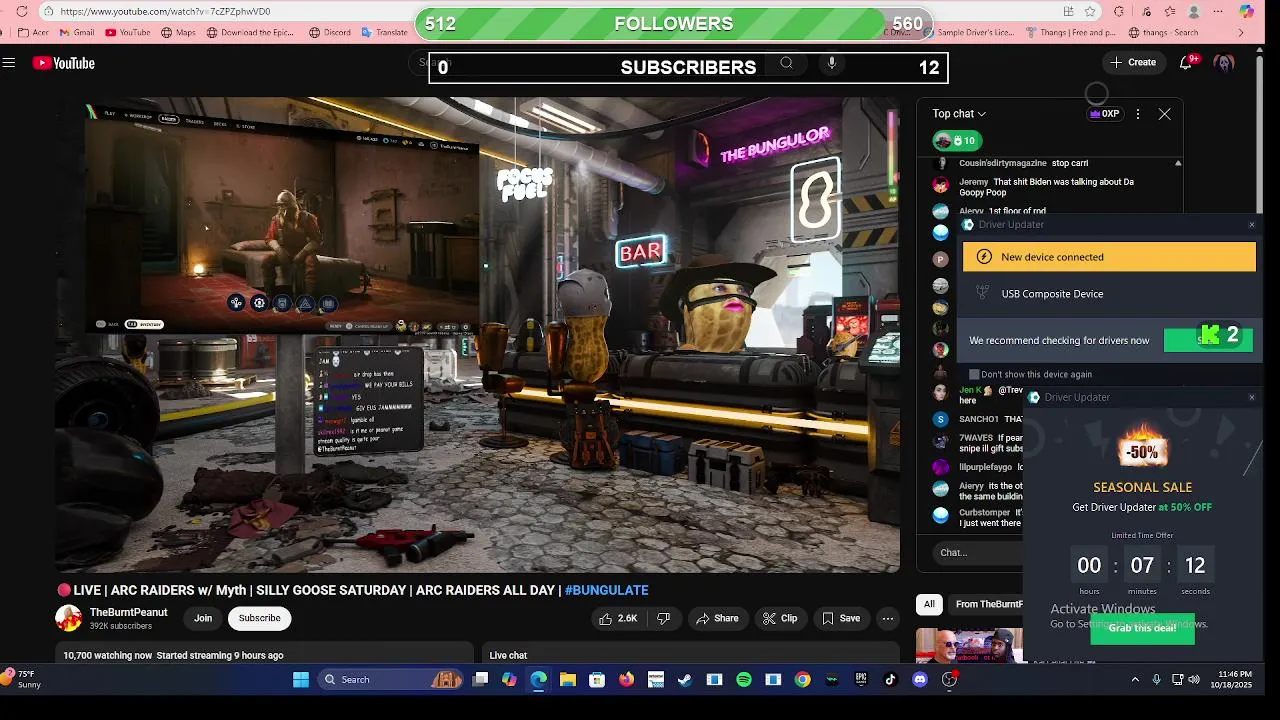Screen dimensions: 1280x720
Task: Start voice search with microphone icon
Action: click(831, 63)
